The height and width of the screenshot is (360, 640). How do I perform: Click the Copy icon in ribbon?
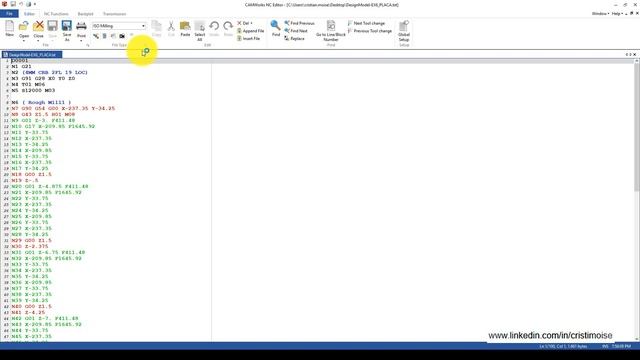[x=156, y=26]
